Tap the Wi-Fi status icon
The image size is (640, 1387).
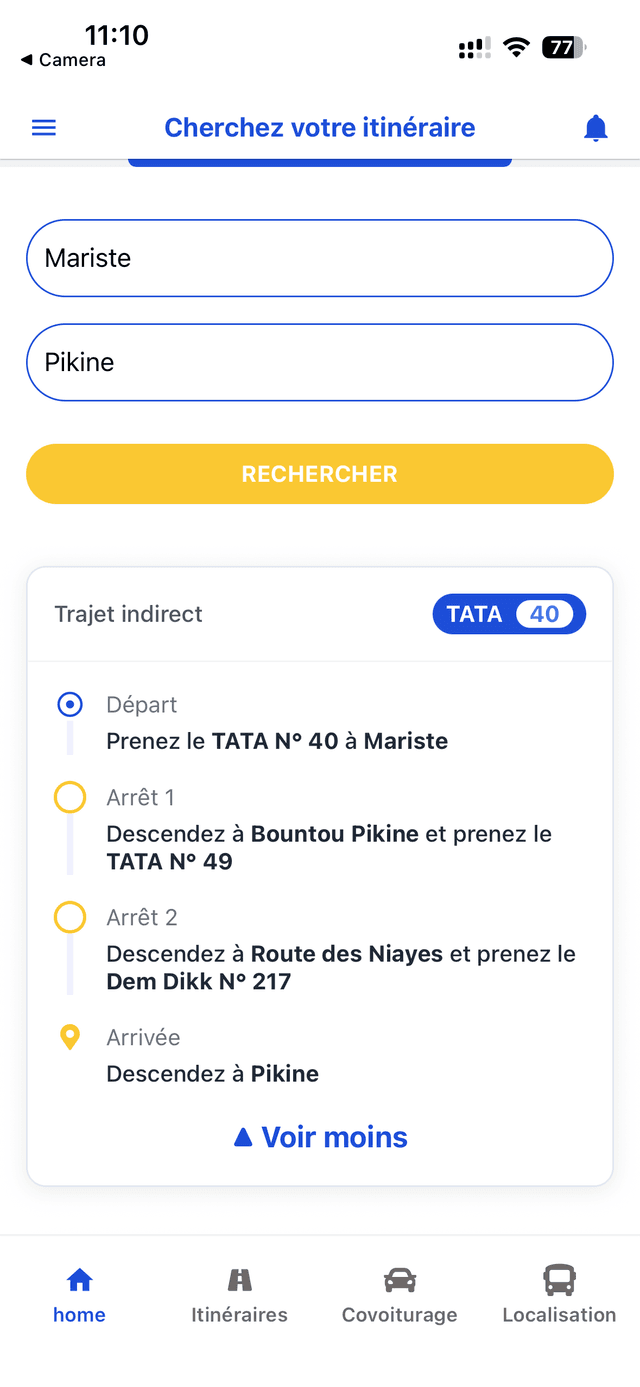coord(516,47)
